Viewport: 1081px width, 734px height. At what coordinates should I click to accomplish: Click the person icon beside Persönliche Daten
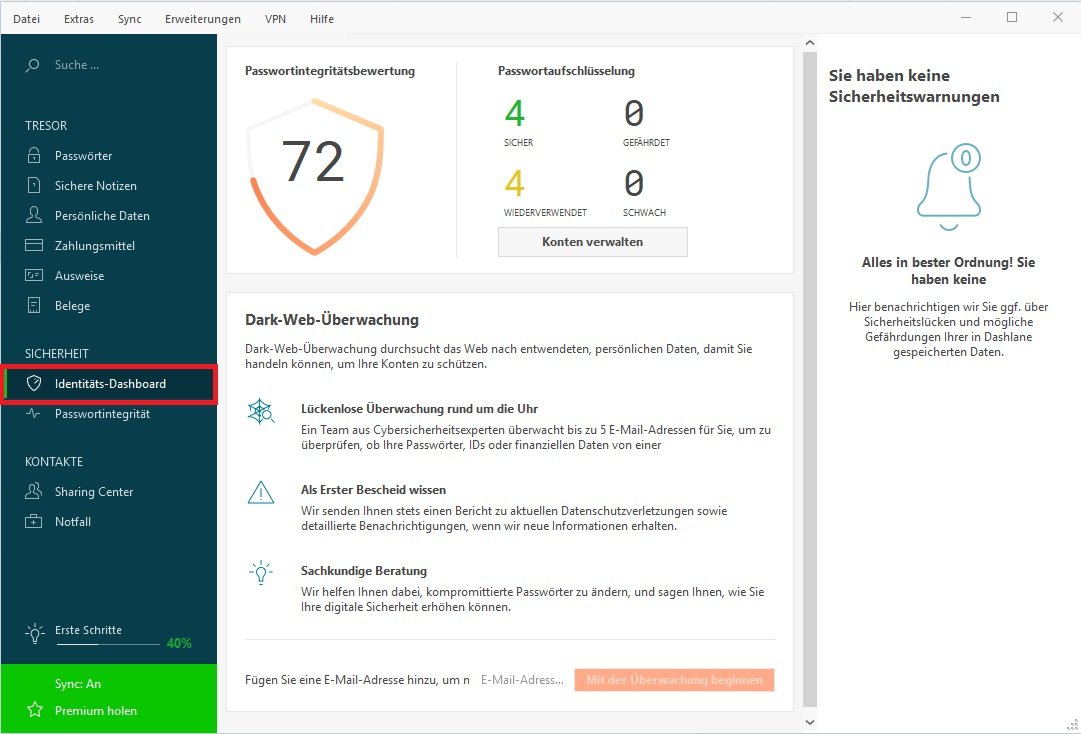tap(34, 215)
